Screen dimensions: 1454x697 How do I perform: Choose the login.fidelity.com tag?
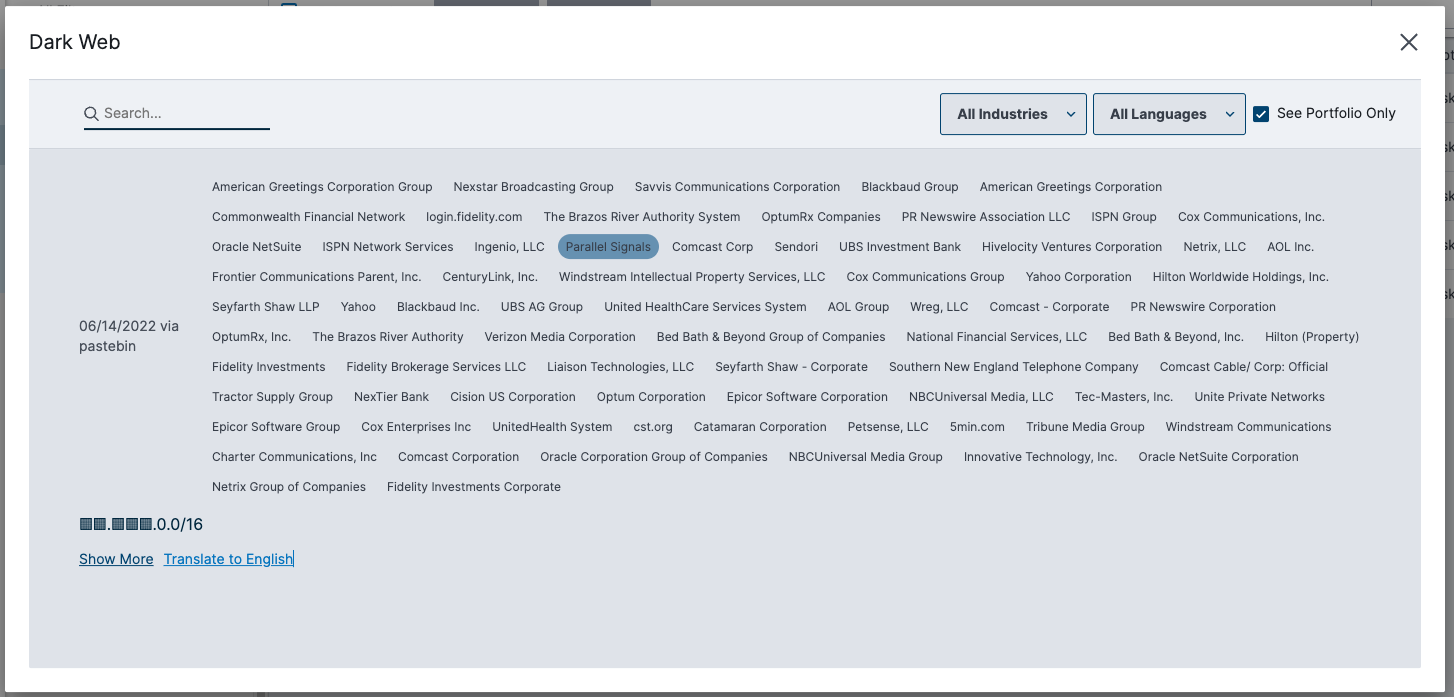(x=474, y=217)
